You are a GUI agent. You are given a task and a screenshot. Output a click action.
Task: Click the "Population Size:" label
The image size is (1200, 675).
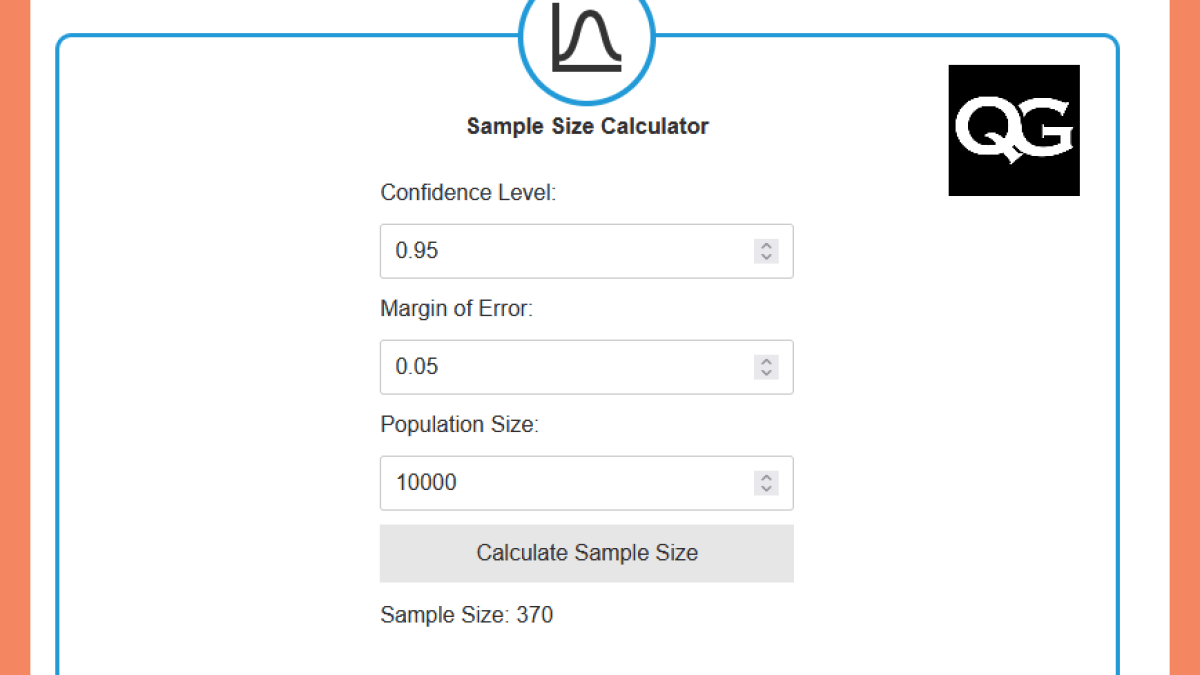(459, 425)
